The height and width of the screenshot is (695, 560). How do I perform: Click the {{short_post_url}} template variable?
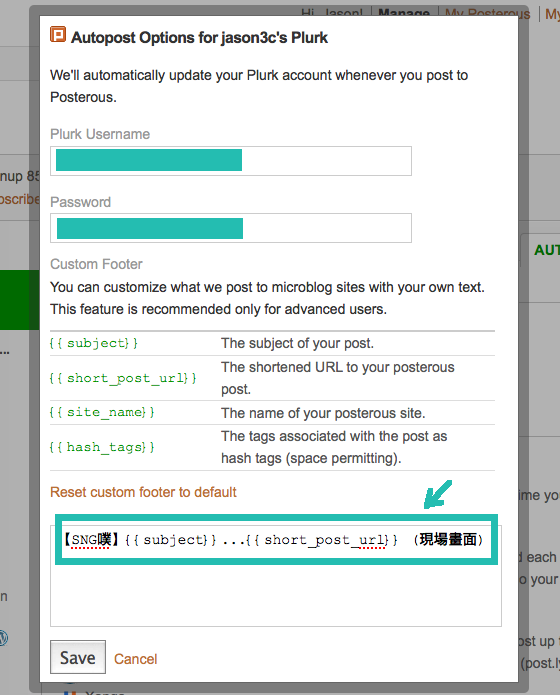pyautogui.click(x=123, y=378)
